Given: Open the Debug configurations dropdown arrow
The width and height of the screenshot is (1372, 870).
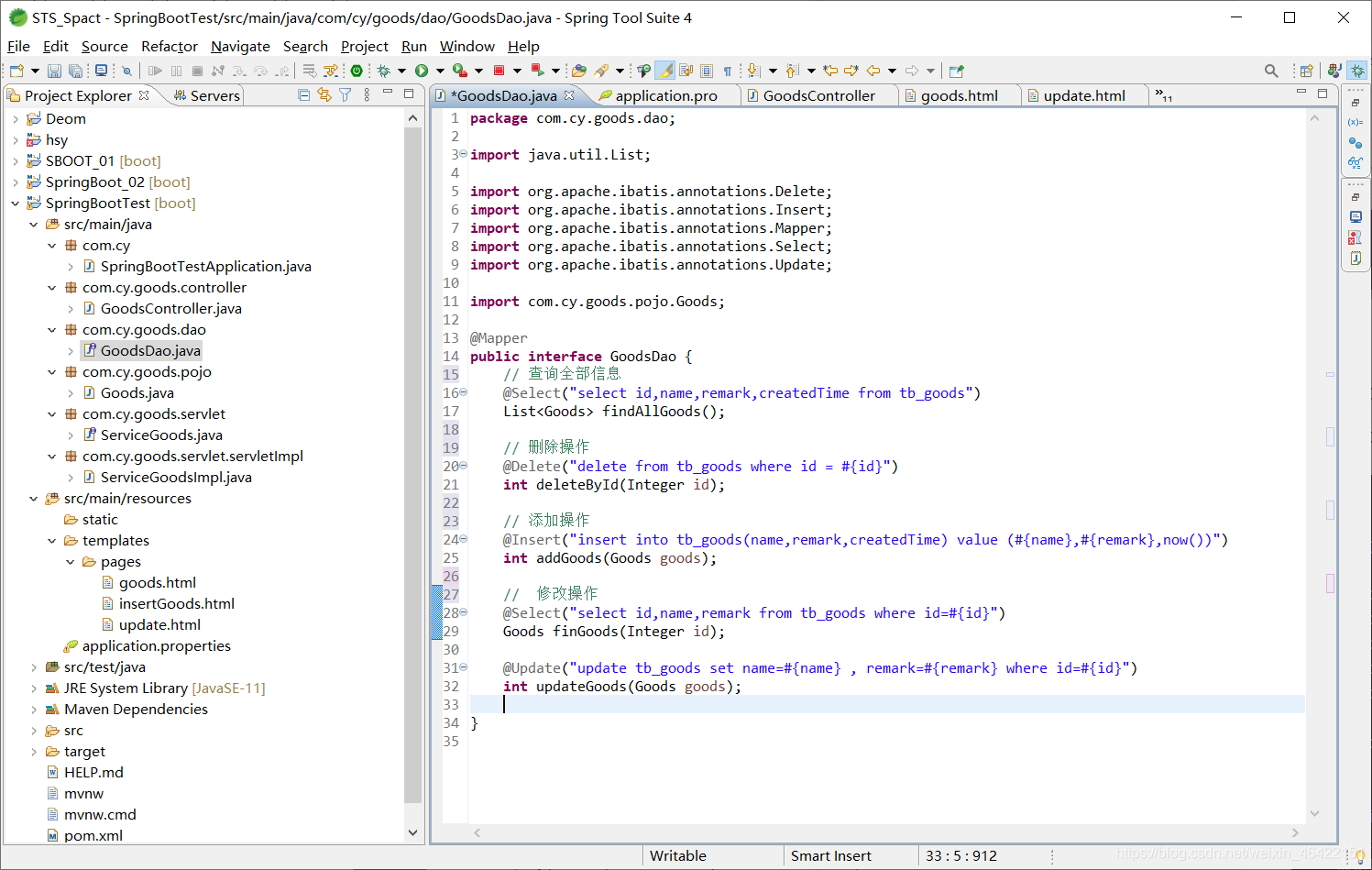Looking at the screenshot, I should point(401,71).
